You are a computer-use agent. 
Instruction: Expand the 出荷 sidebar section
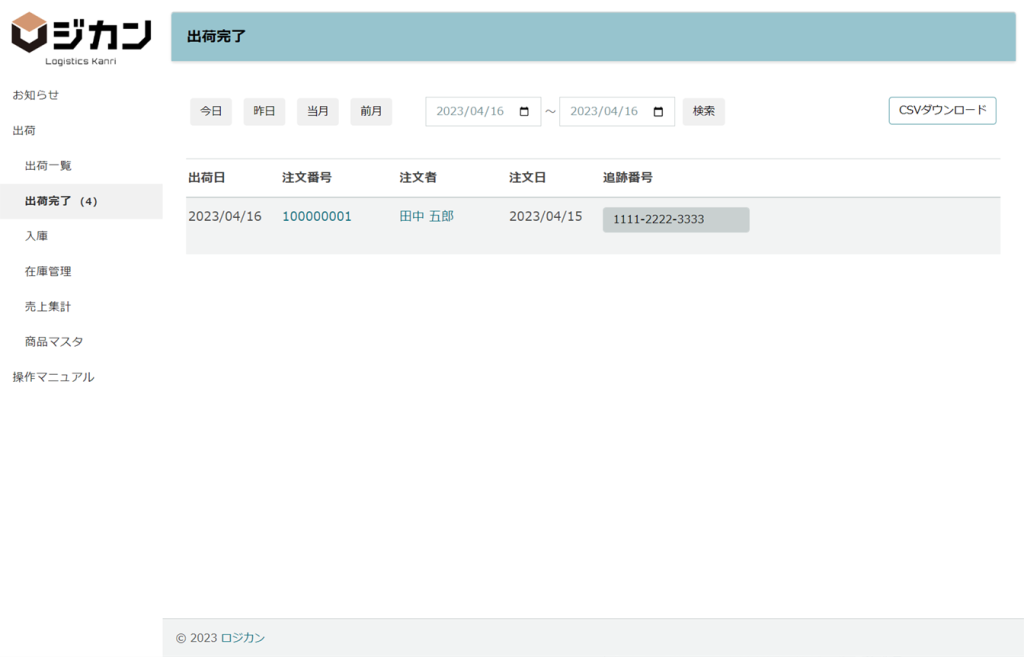click(x=24, y=131)
